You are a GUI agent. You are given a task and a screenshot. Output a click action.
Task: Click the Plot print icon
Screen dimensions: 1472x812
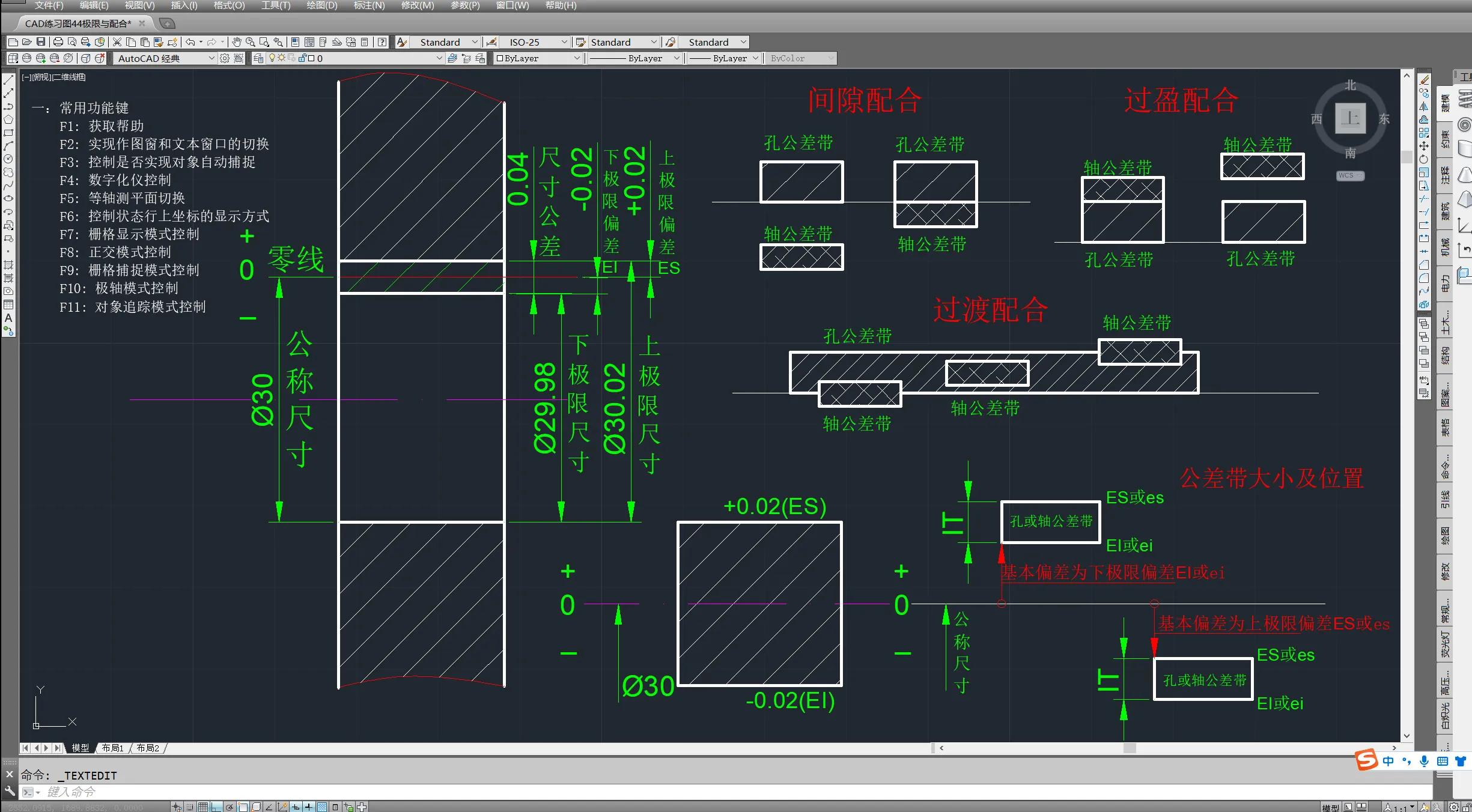coord(58,42)
